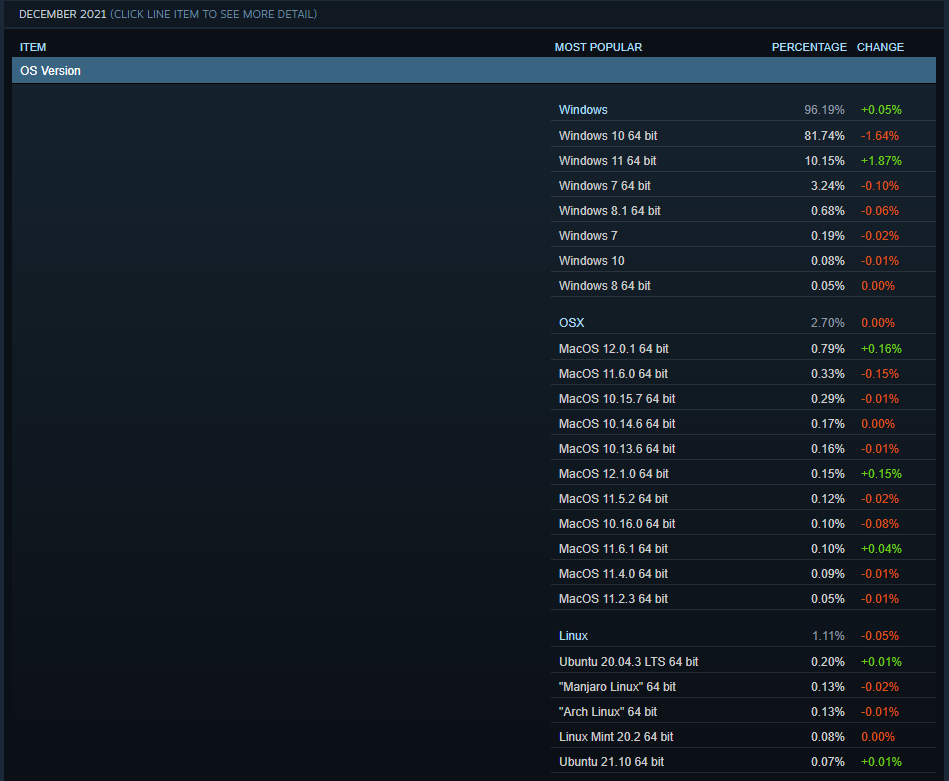Click the Linux category heading
949x781 pixels.
(573, 636)
